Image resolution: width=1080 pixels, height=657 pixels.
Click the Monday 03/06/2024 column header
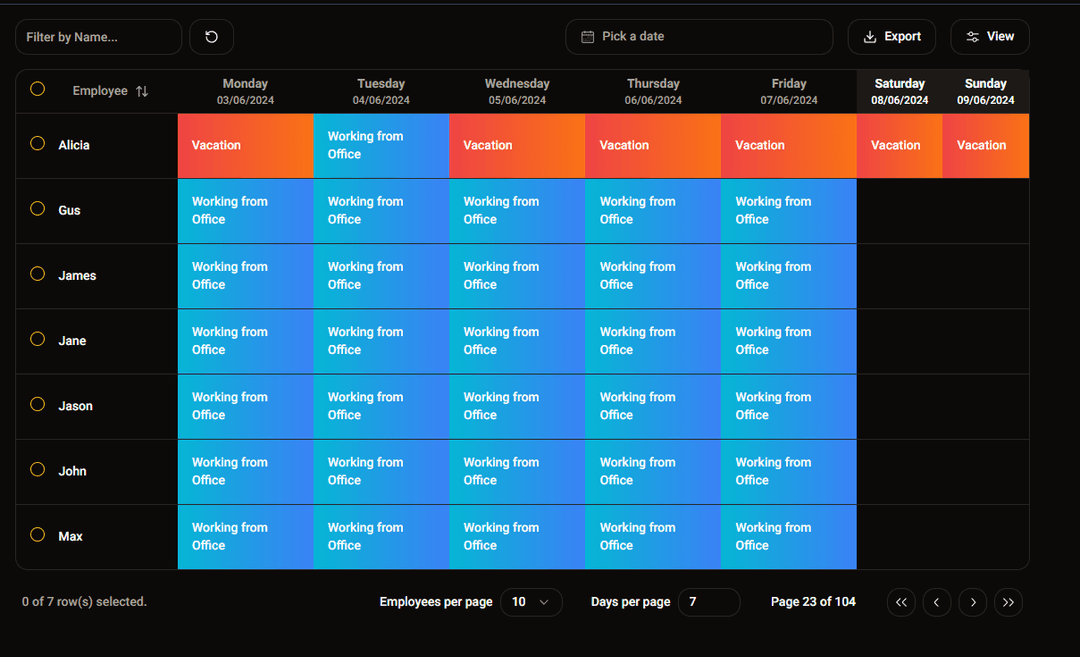[x=245, y=91]
